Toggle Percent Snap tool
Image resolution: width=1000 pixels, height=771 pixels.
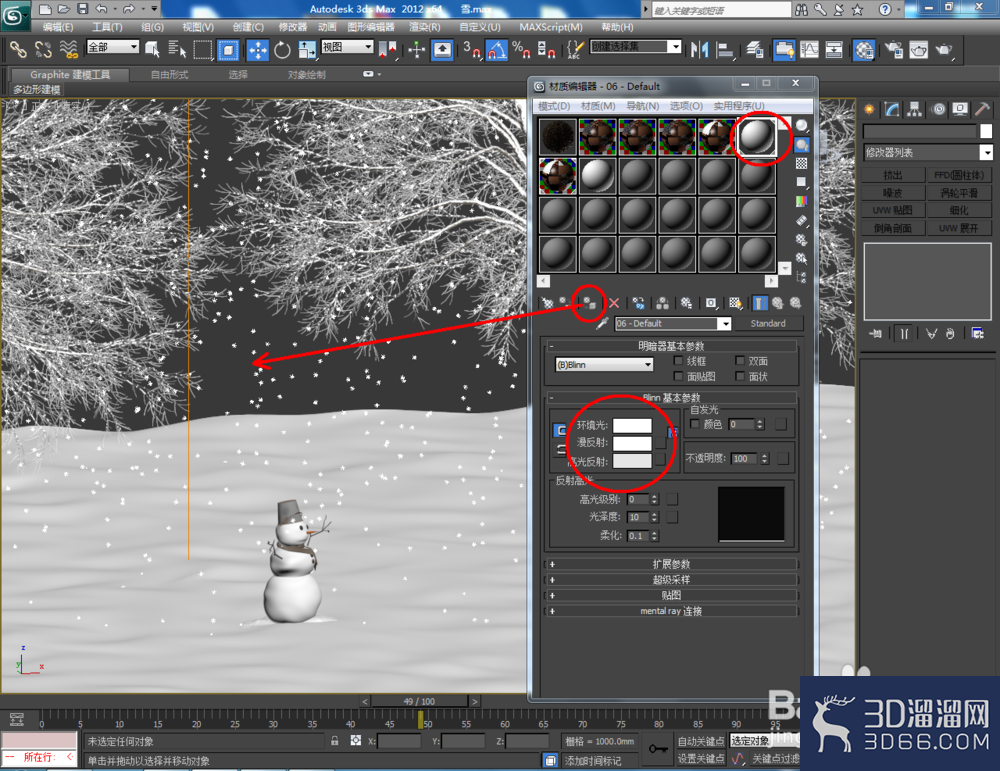coord(521,49)
